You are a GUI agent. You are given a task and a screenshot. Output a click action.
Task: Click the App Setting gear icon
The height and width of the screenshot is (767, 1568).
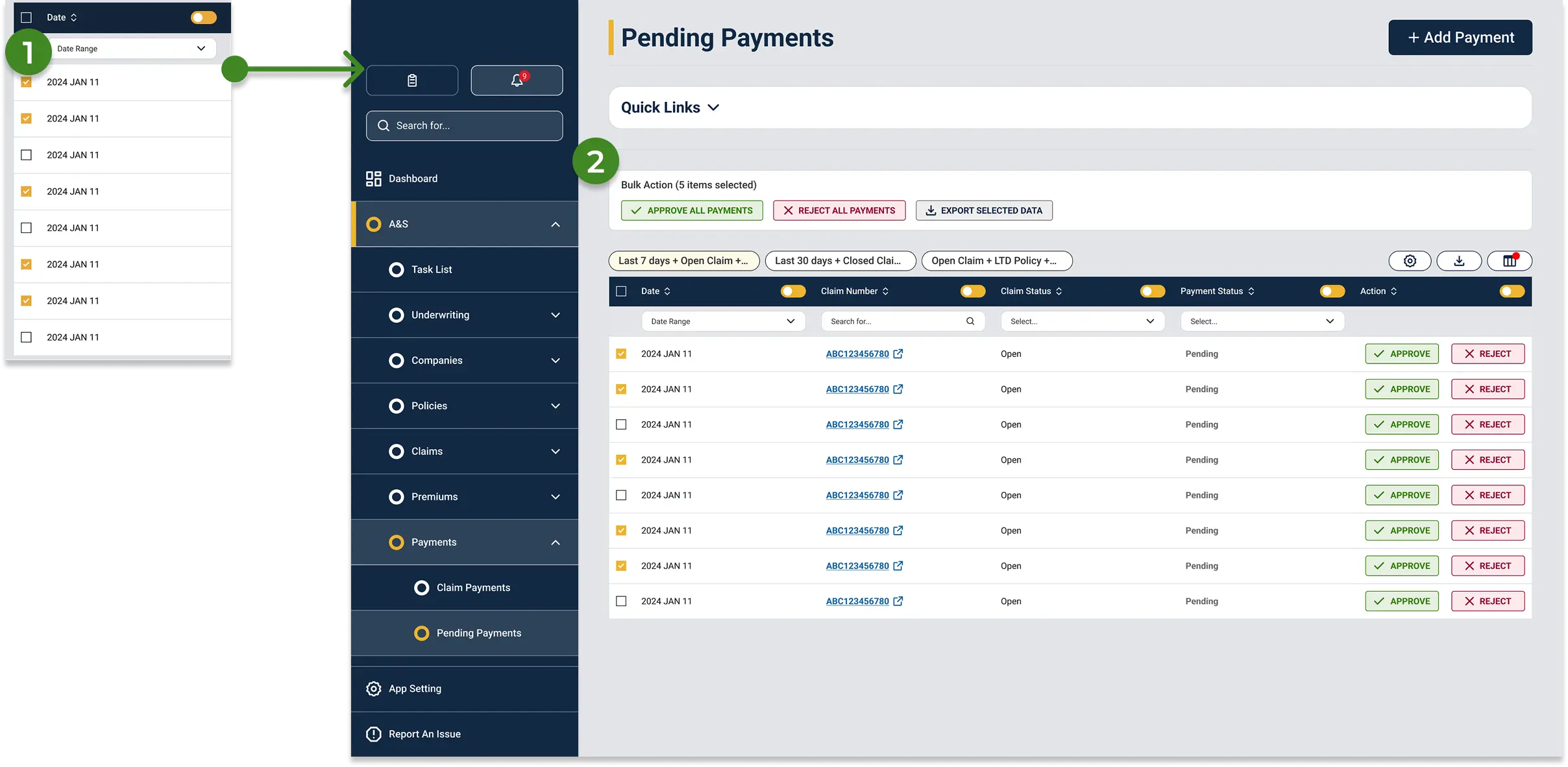pos(374,688)
